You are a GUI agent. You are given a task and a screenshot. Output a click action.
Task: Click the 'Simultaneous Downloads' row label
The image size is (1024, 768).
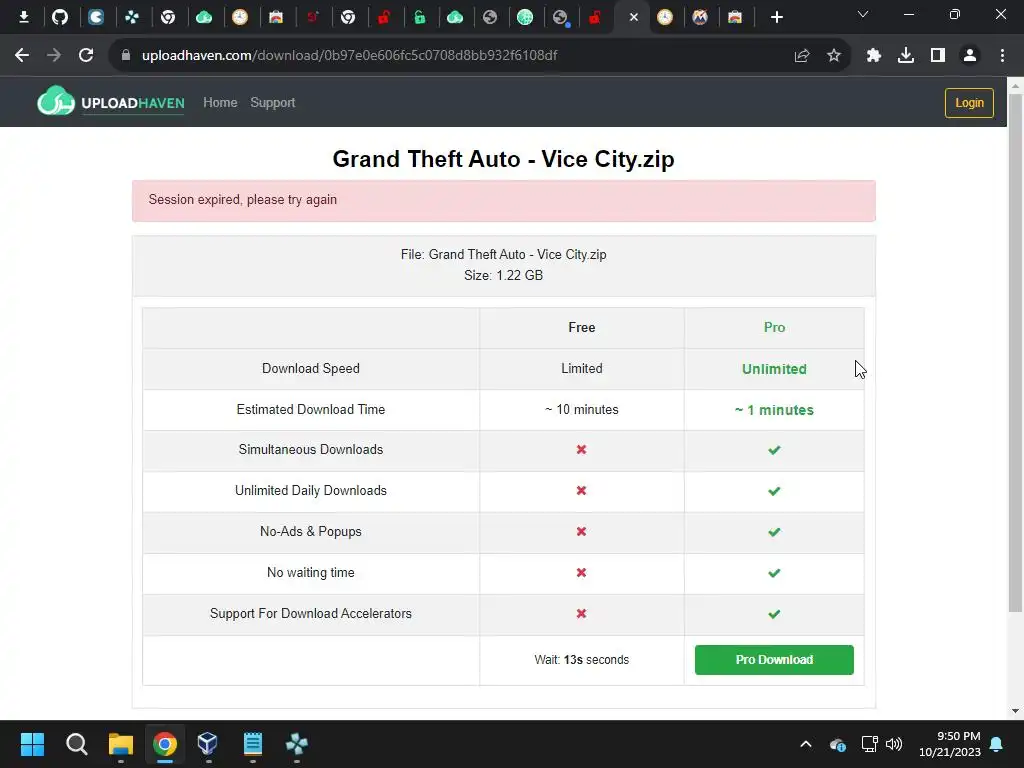point(311,449)
